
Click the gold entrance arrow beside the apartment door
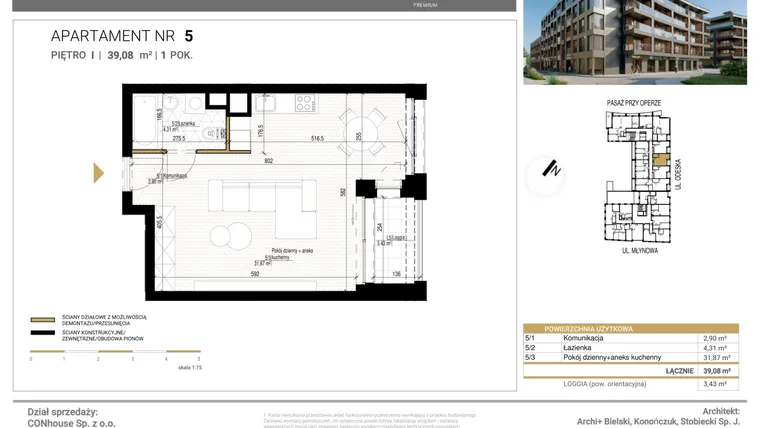click(98, 173)
